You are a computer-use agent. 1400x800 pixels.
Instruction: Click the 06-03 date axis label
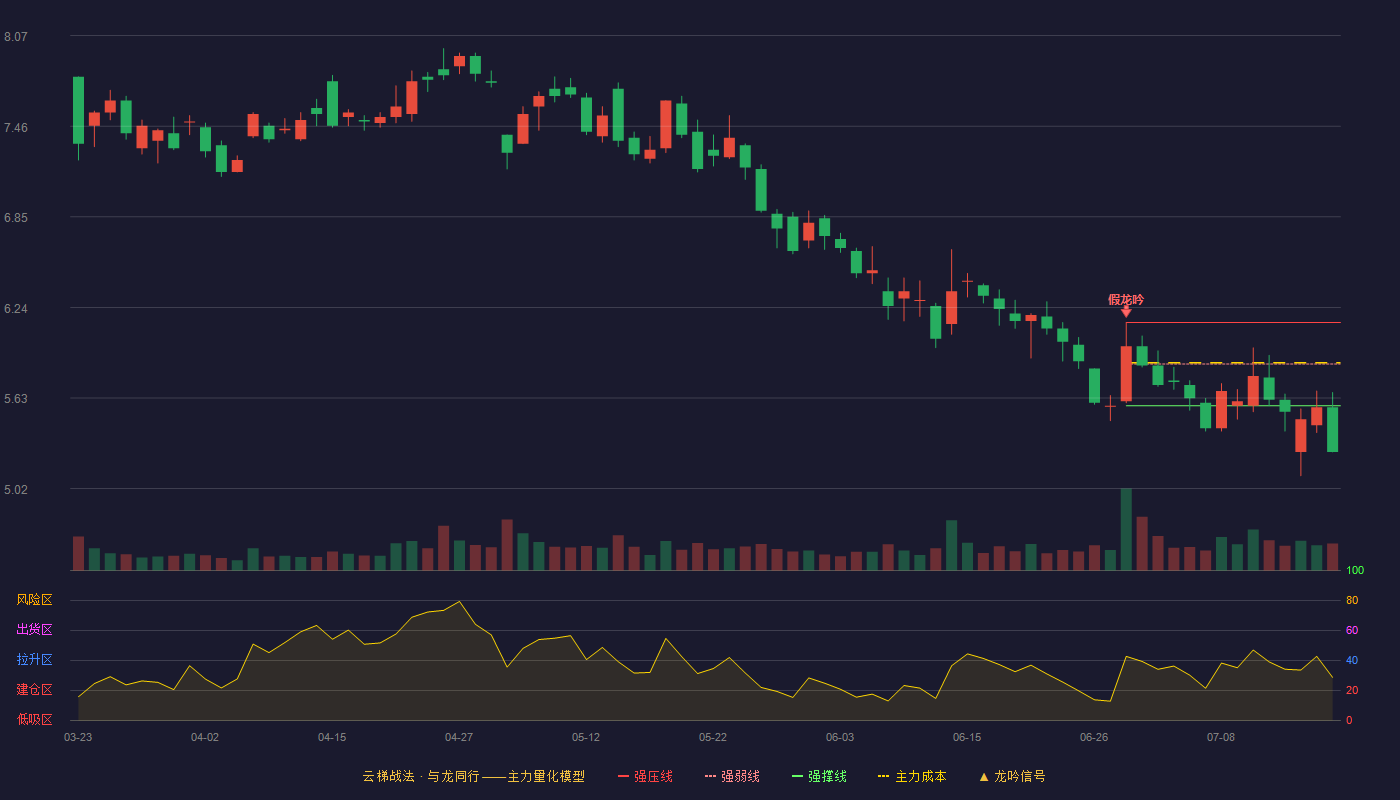click(840, 737)
